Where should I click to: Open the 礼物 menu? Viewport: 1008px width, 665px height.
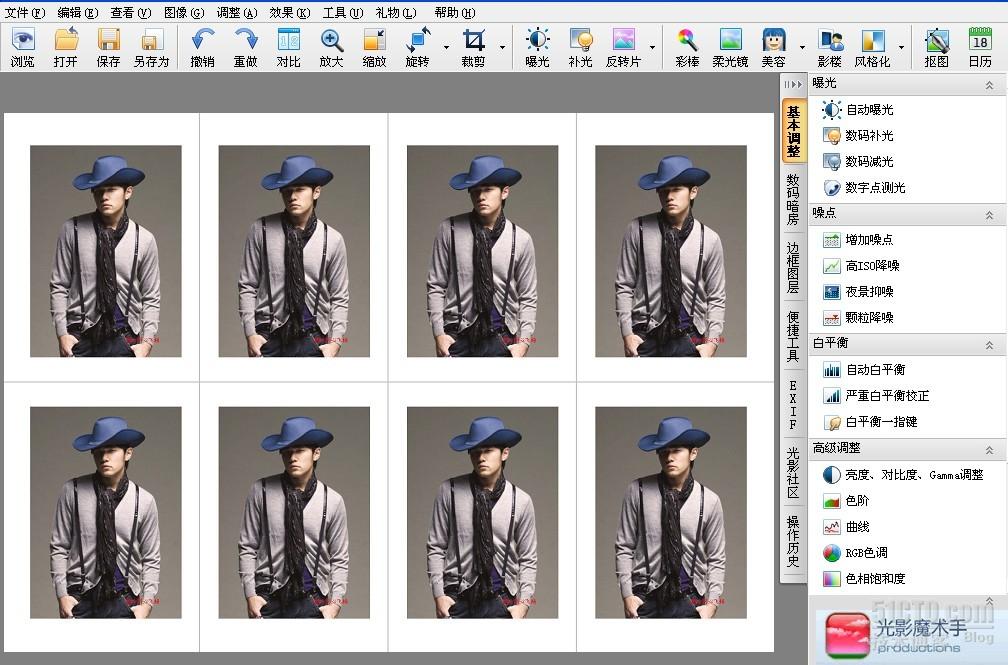coord(396,12)
